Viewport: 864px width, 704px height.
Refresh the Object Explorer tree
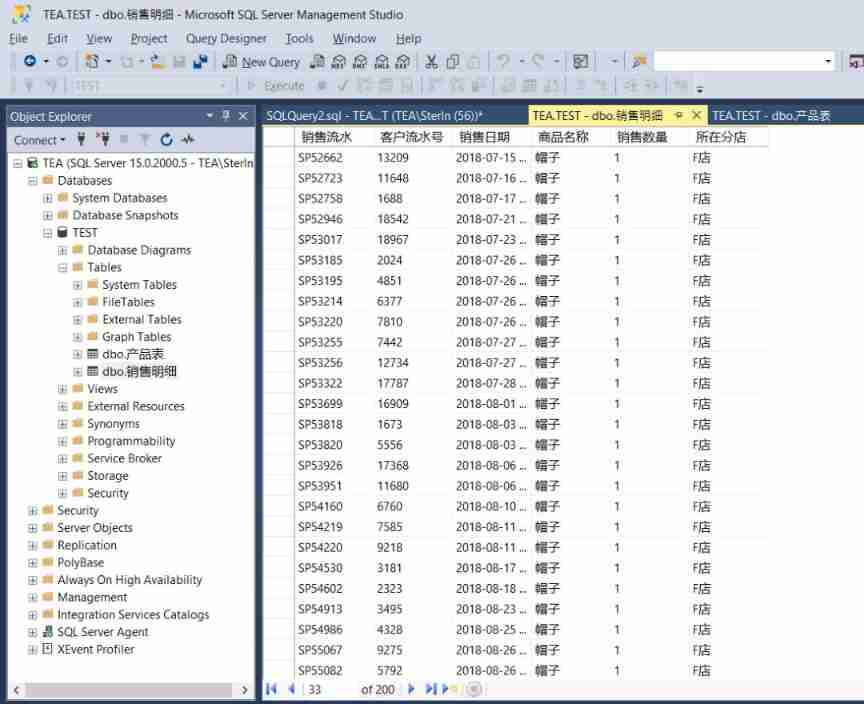(x=166, y=140)
